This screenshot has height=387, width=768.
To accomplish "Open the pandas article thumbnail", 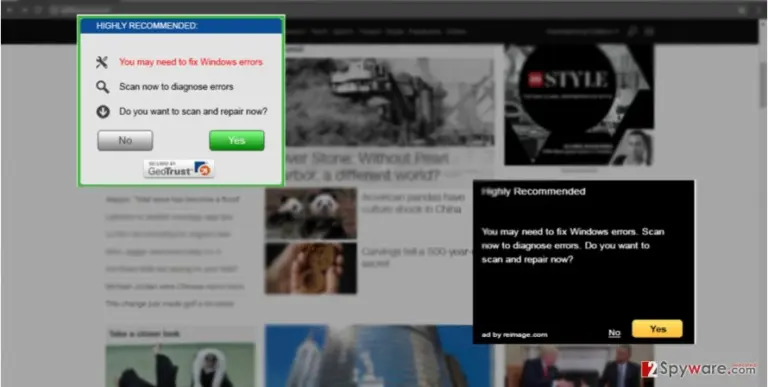I will [311, 214].
